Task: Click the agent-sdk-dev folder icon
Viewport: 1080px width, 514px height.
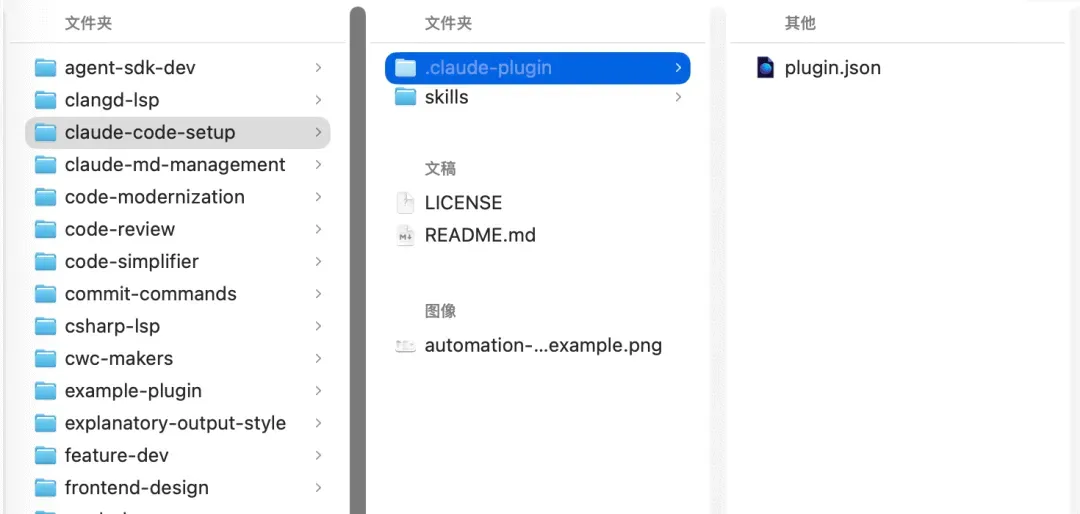Action: [x=45, y=68]
